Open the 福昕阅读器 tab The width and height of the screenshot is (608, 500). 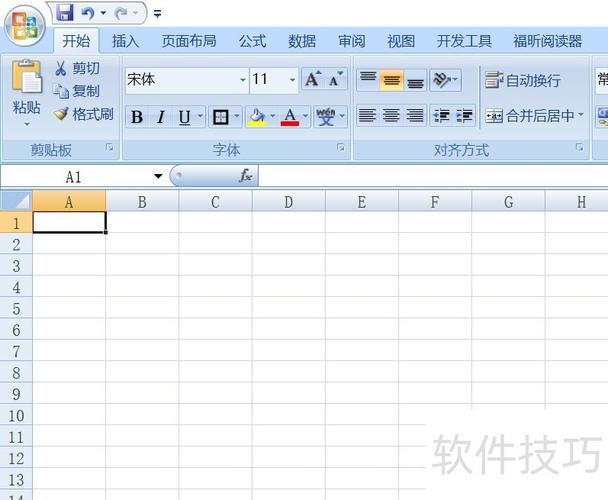point(548,41)
